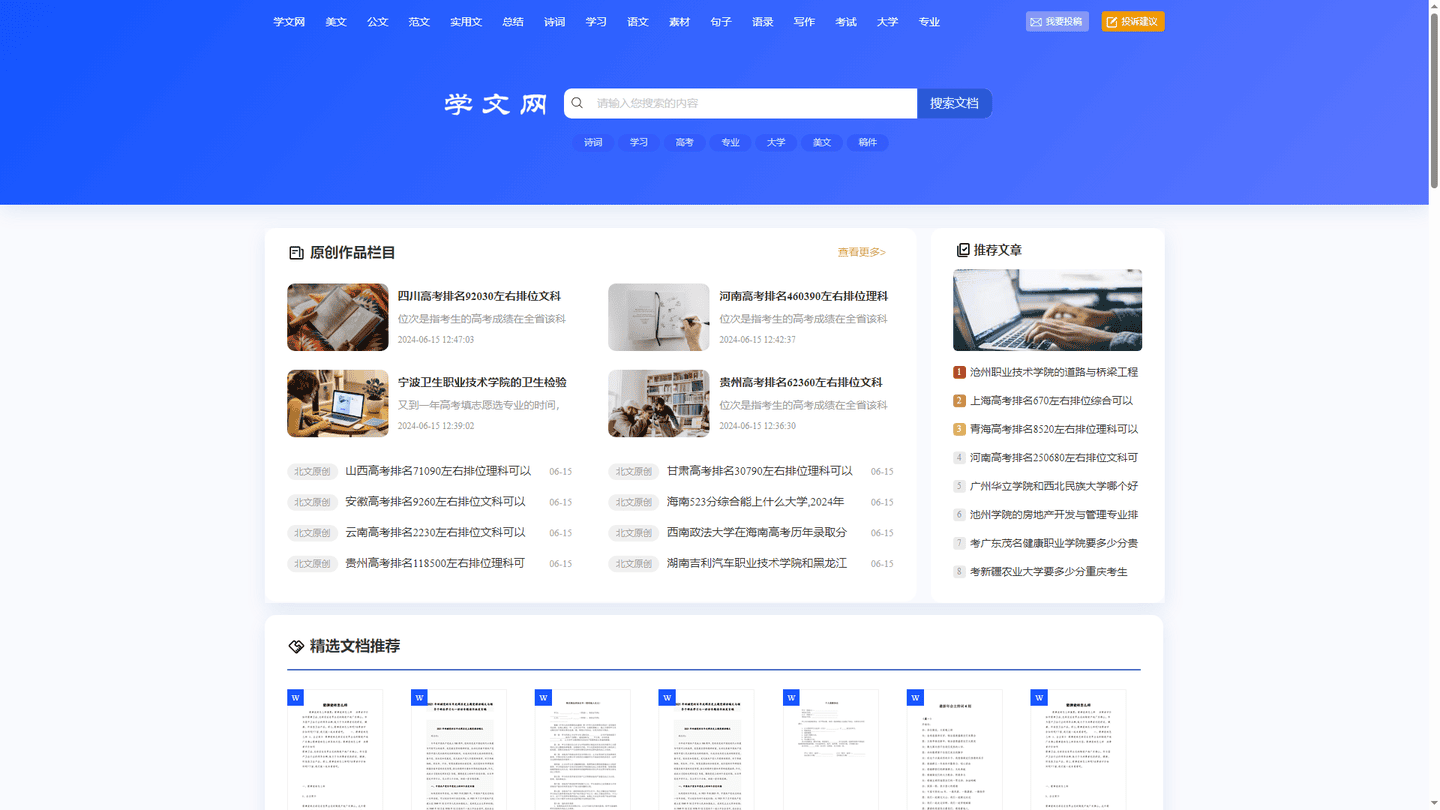Viewport: 1440px width, 810px height.
Task: Open article 贵州高考排名62360左右排位文科
Action: point(800,382)
